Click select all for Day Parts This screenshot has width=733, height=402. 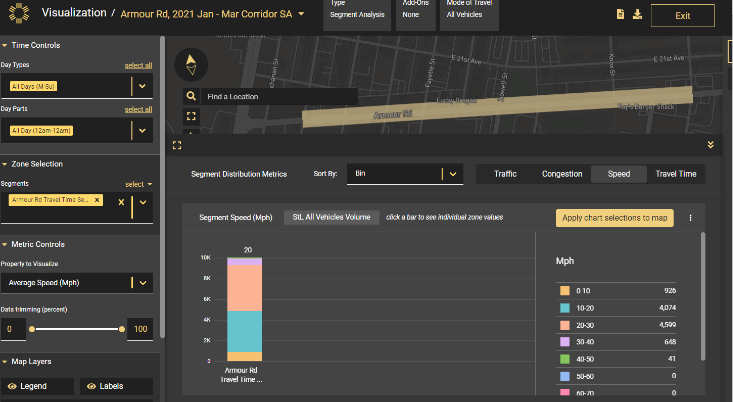coord(138,109)
